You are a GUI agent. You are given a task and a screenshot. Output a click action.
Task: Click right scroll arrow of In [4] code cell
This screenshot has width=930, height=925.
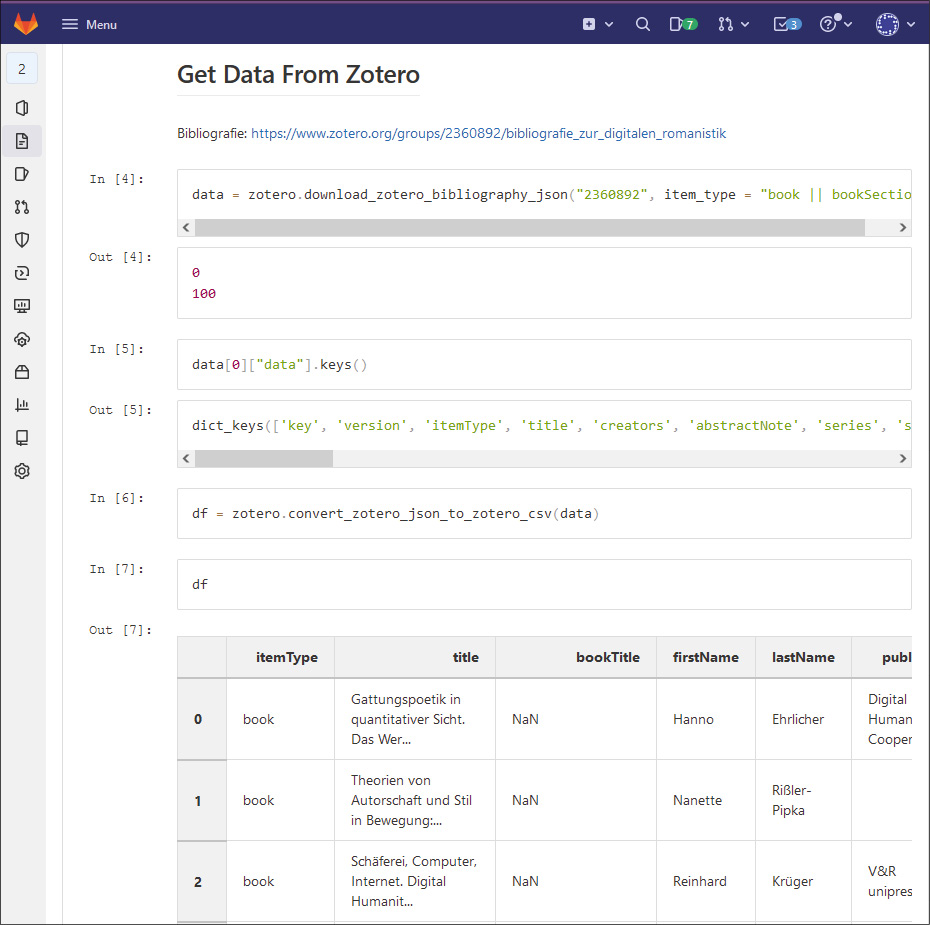click(903, 228)
